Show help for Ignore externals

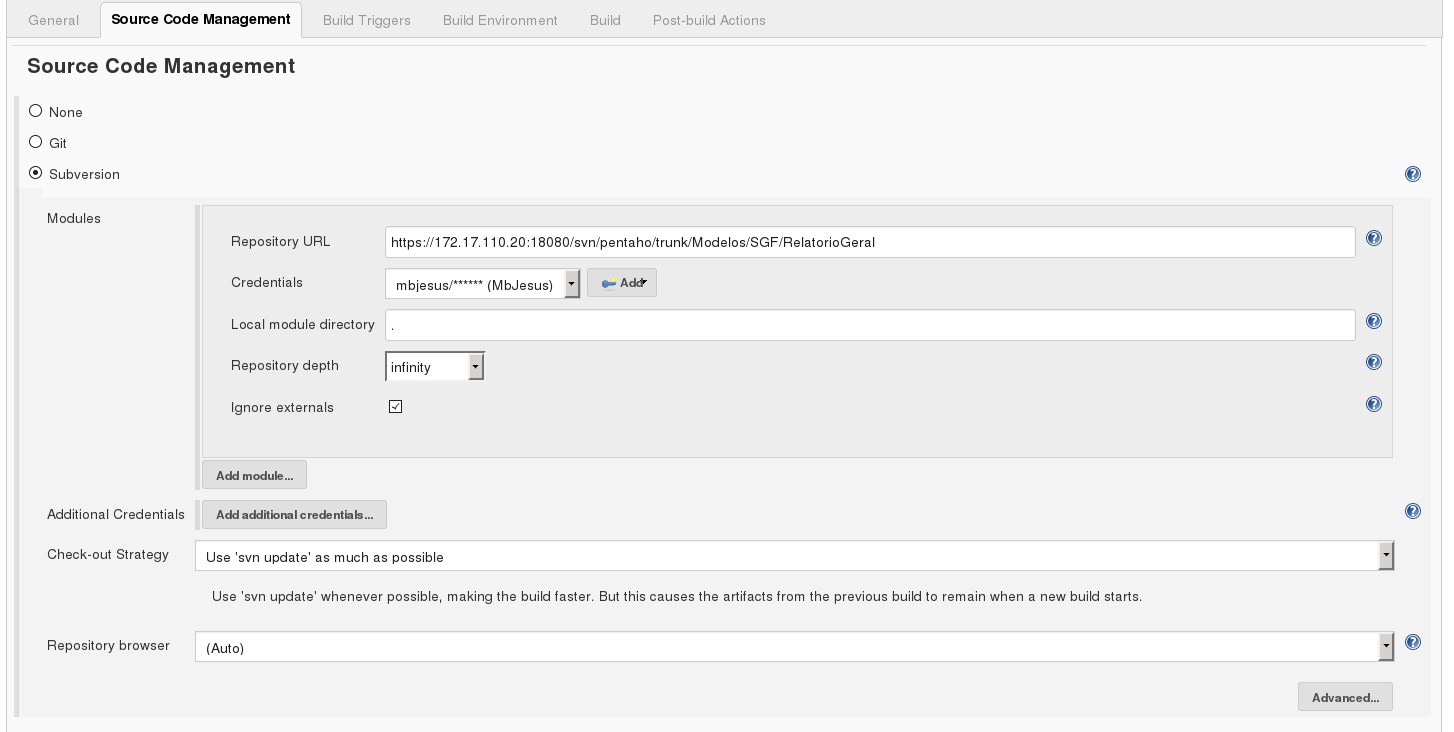point(1373,405)
